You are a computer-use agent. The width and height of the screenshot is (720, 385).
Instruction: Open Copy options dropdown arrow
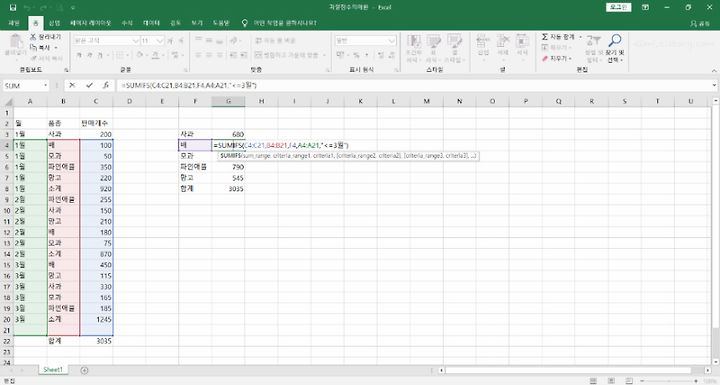click(56, 48)
